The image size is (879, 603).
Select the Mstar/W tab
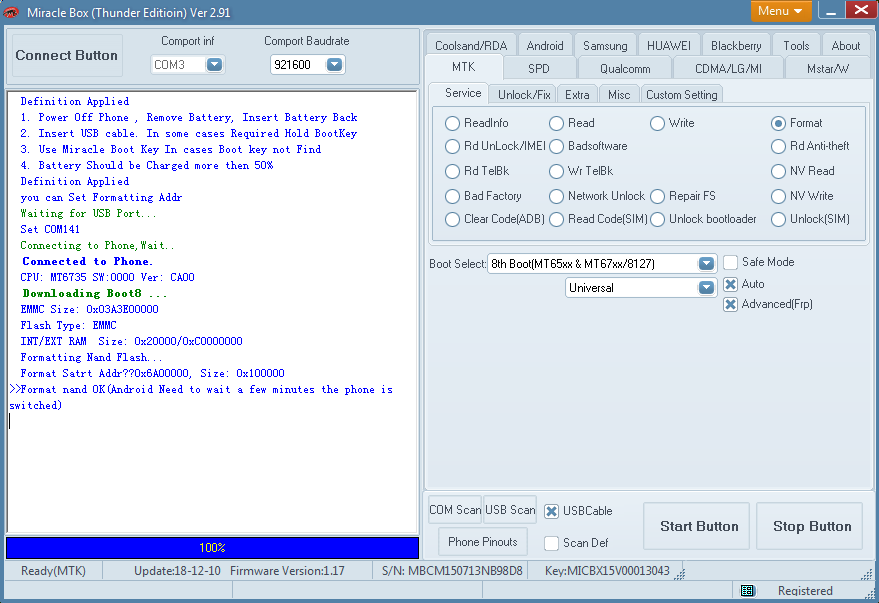[x=827, y=69]
